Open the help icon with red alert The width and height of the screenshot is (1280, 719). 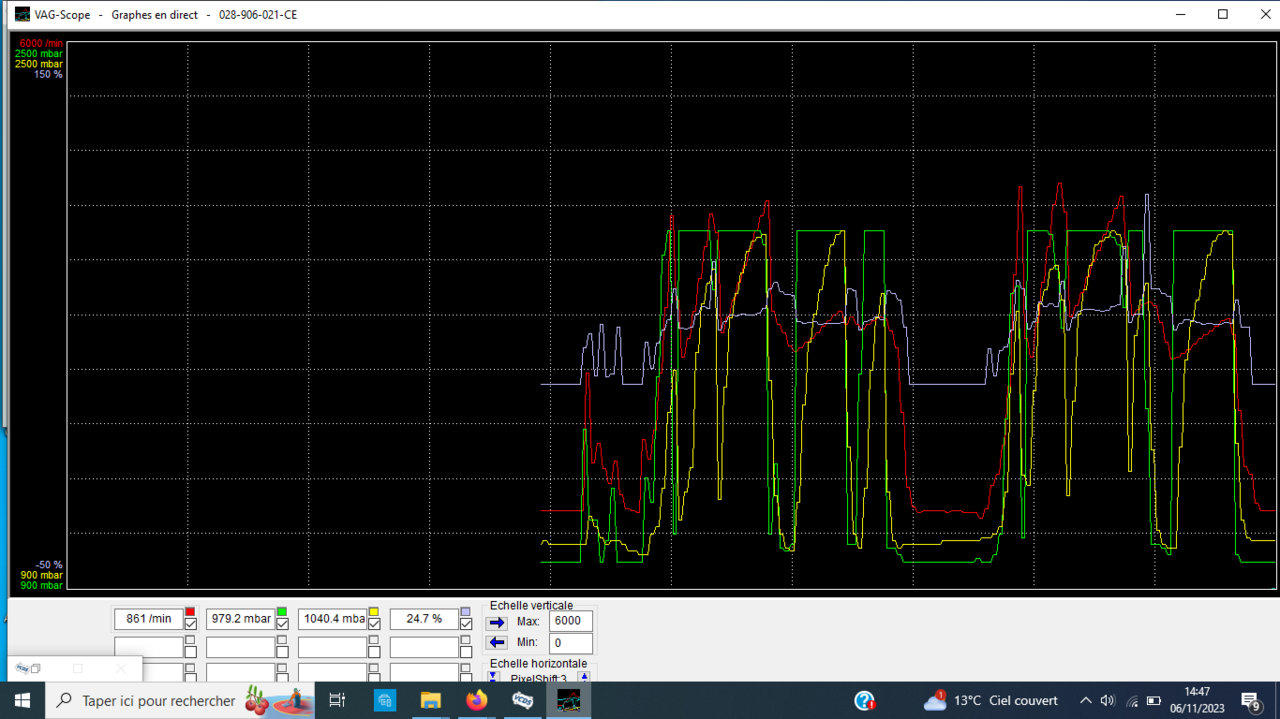tap(865, 701)
